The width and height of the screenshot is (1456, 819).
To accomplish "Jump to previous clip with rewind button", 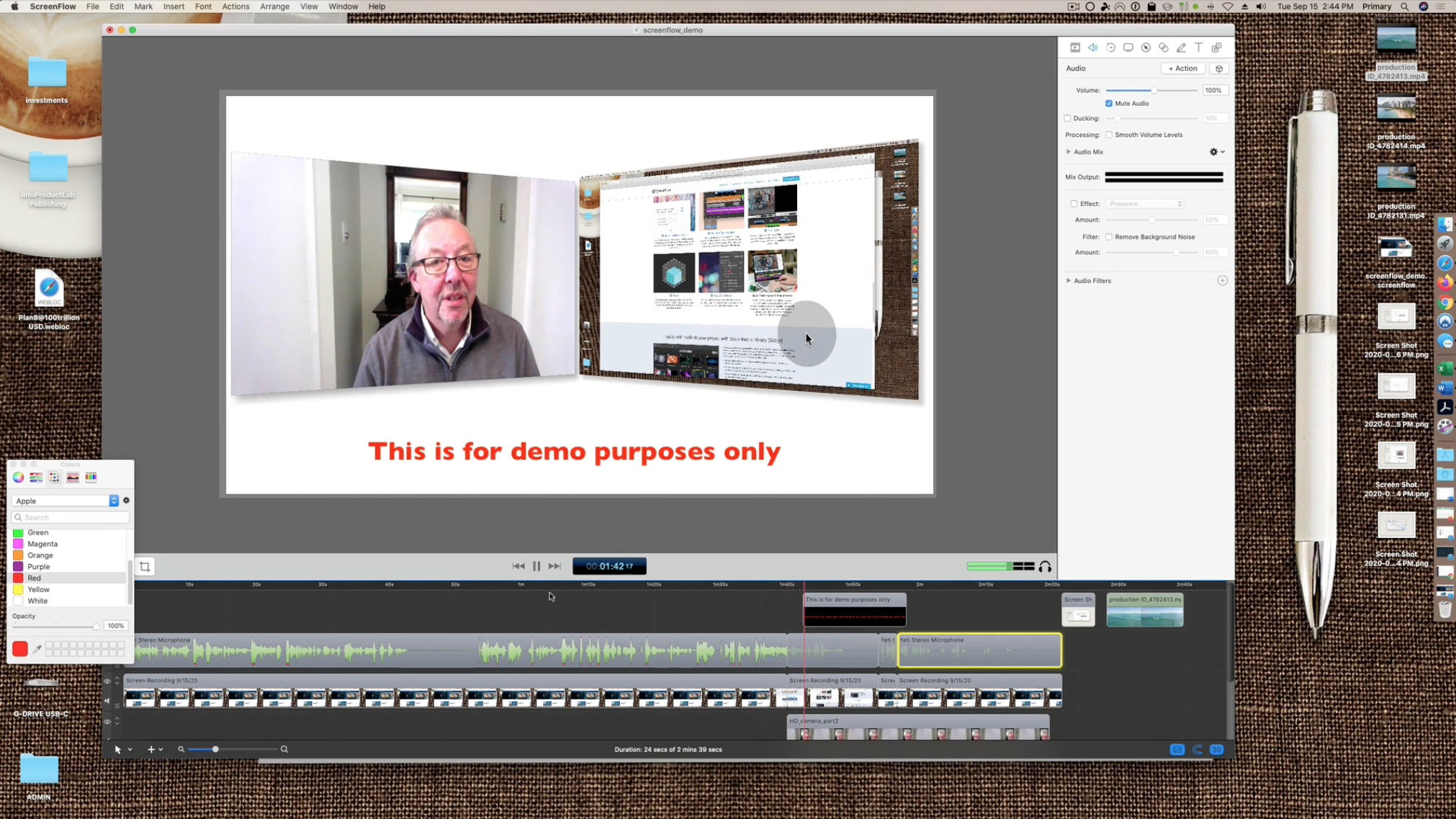I will pyautogui.click(x=518, y=567).
